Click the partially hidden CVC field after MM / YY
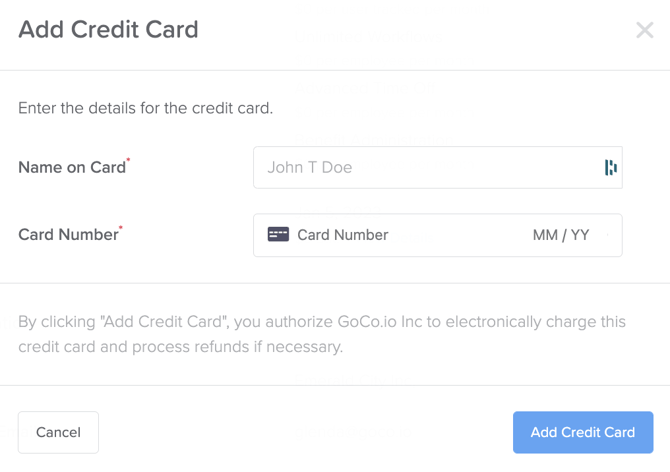The width and height of the screenshot is (670, 472). pyautogui.click(x=608, y=235)
